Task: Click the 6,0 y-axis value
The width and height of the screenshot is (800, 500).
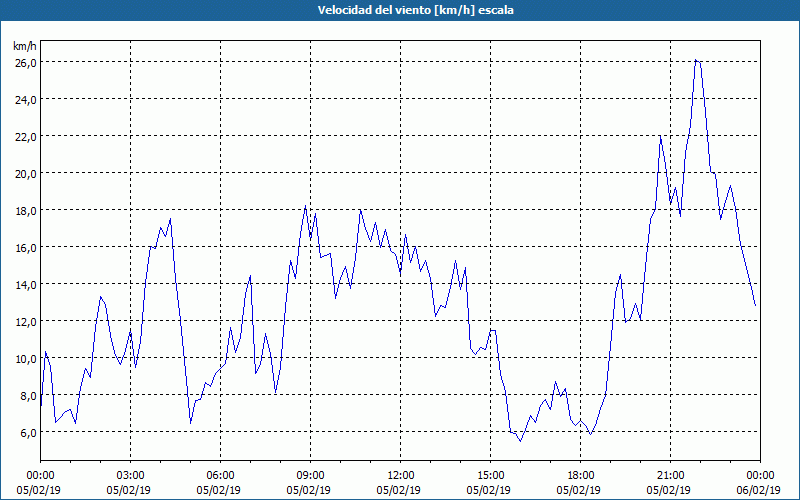Action: [28, 433]
